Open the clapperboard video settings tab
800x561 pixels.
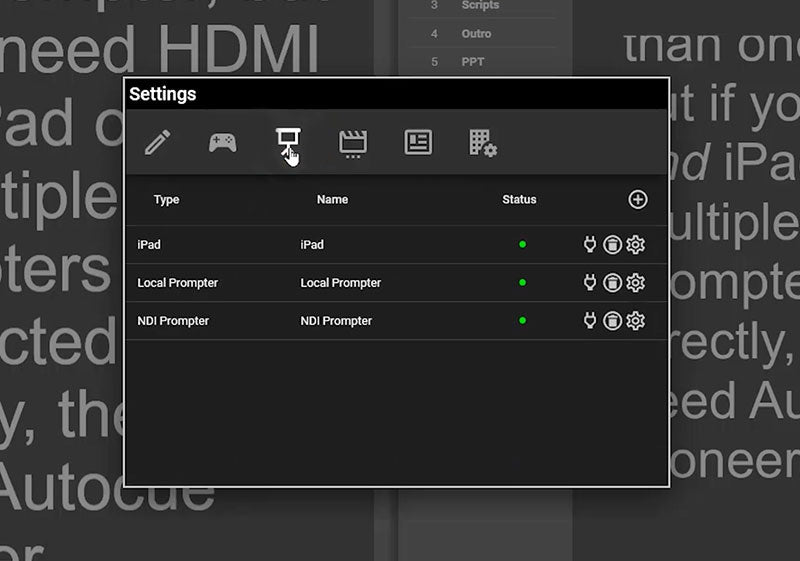(x=353, y=143)
